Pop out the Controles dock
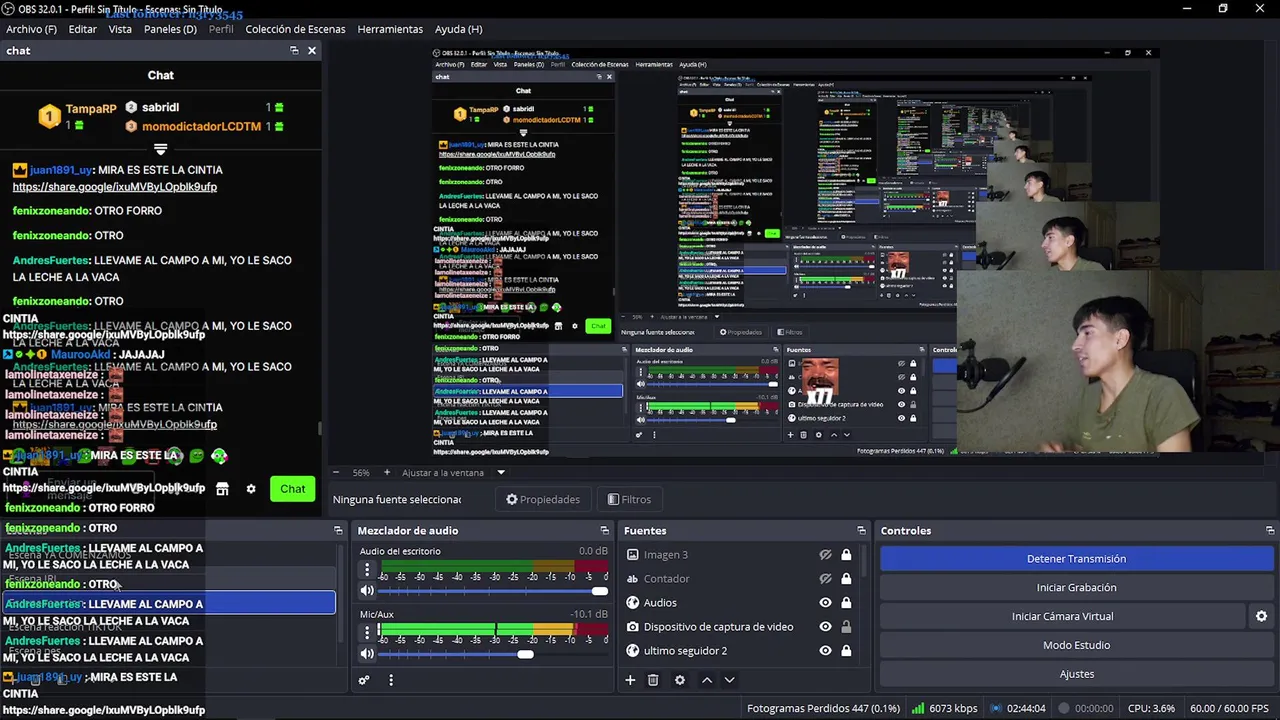Image resolution: width=1280 pixels, height=720 pixels. (1270, 531)
